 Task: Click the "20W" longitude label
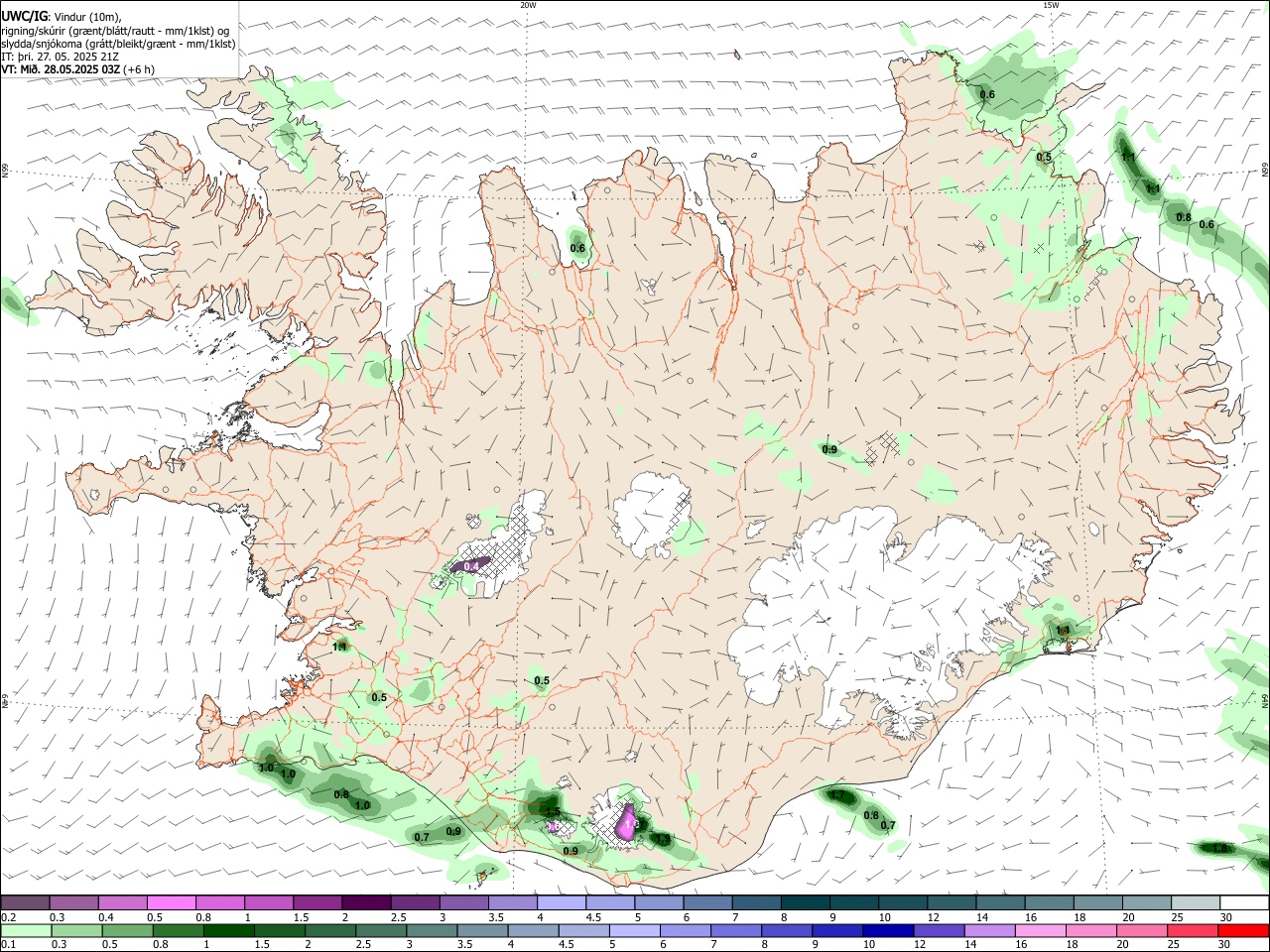coord(528,5)
